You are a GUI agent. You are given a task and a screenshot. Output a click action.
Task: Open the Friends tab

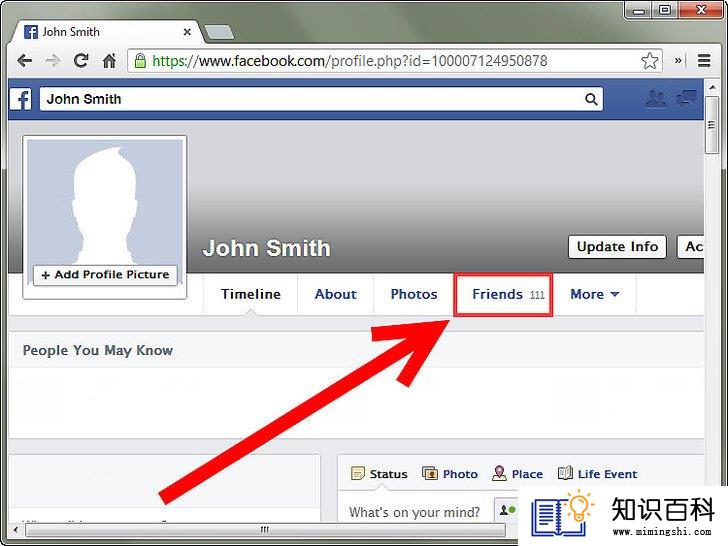[504, 295]
